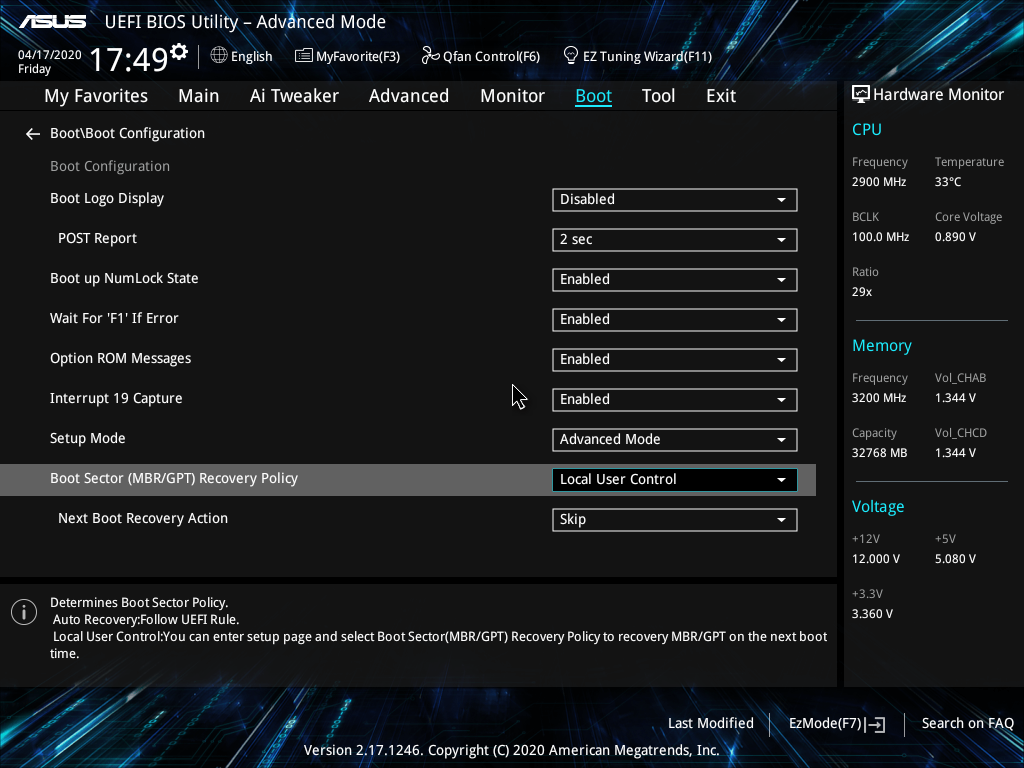Click the EzMode exit arrow icon

[x=876, y=724]
